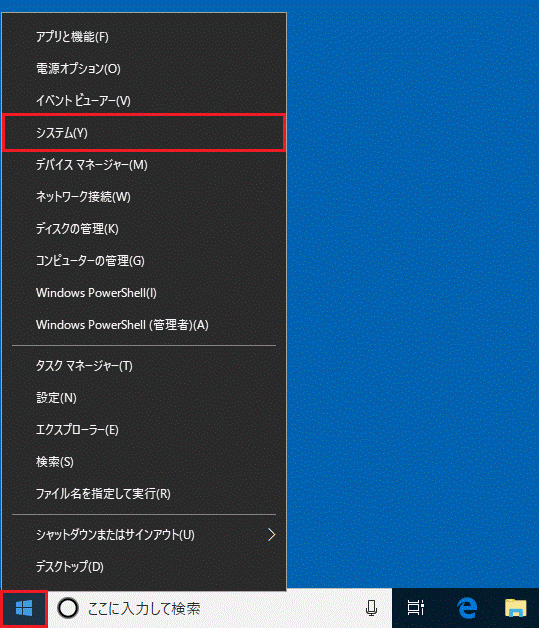Viewport: 539px width, 628px height.
Task: Select 検索(S) menu entry
Action: (144, 462)
